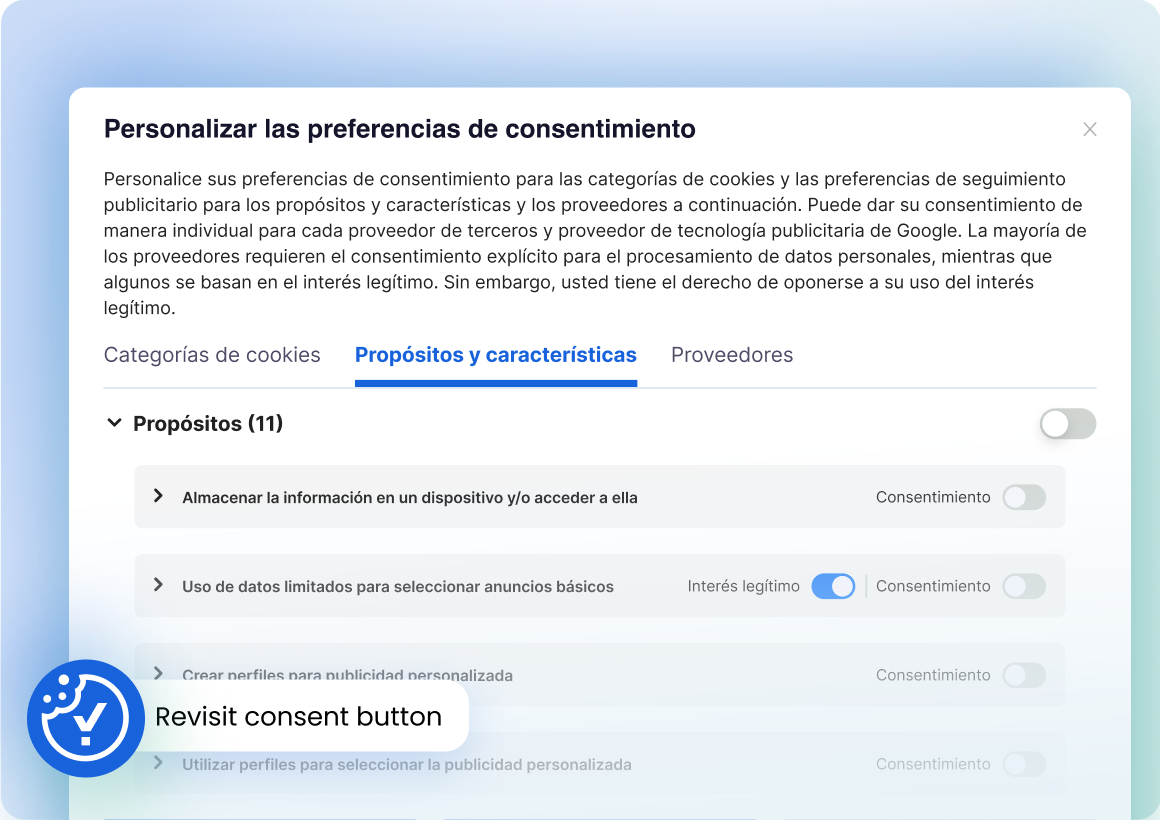Enable Consentimiento for Crear perfiles
The height and width of the screenshot is (820, 1160).
click(x=1024, y=675)
